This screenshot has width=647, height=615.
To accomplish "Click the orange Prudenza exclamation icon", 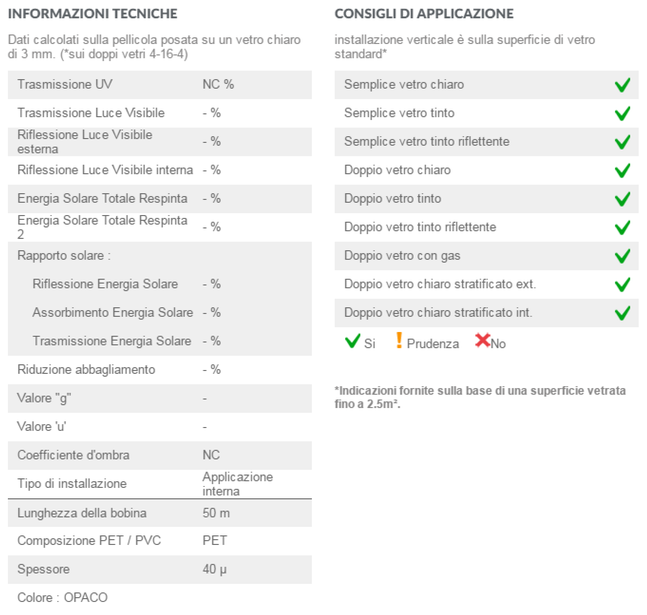I will (399, 341).
